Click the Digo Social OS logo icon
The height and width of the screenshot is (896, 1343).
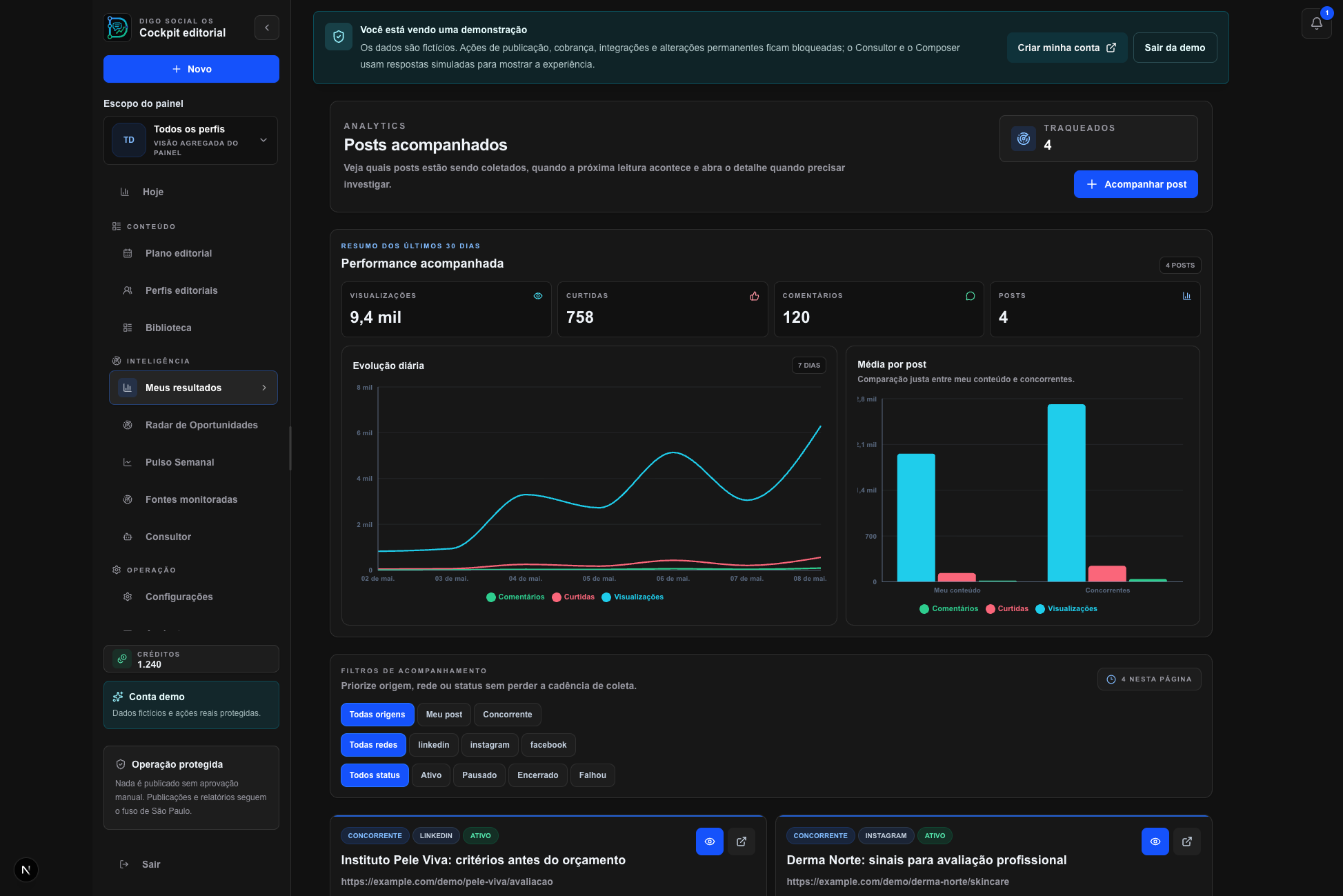118,28
